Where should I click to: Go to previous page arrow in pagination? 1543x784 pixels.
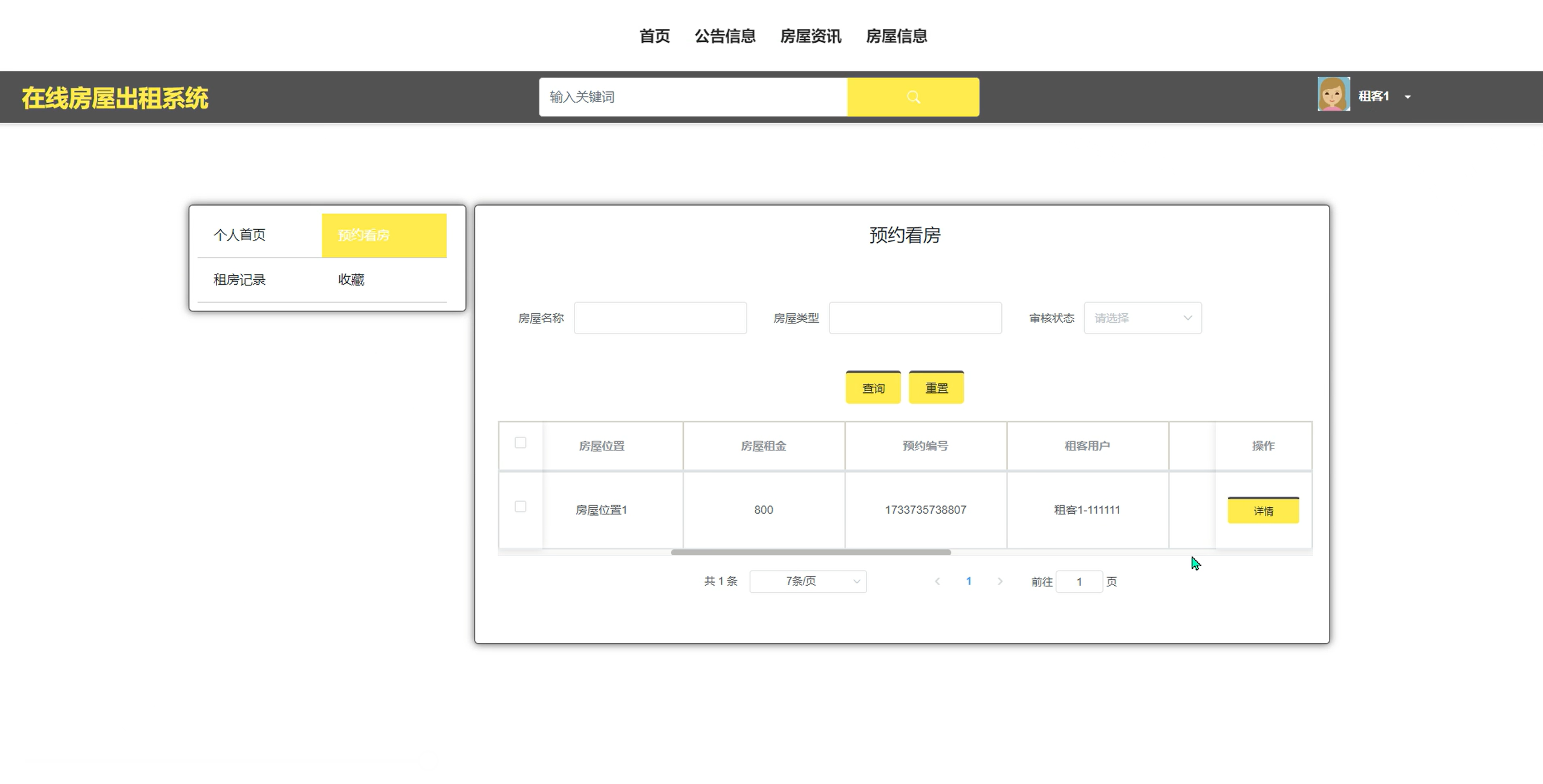point(937,581)
